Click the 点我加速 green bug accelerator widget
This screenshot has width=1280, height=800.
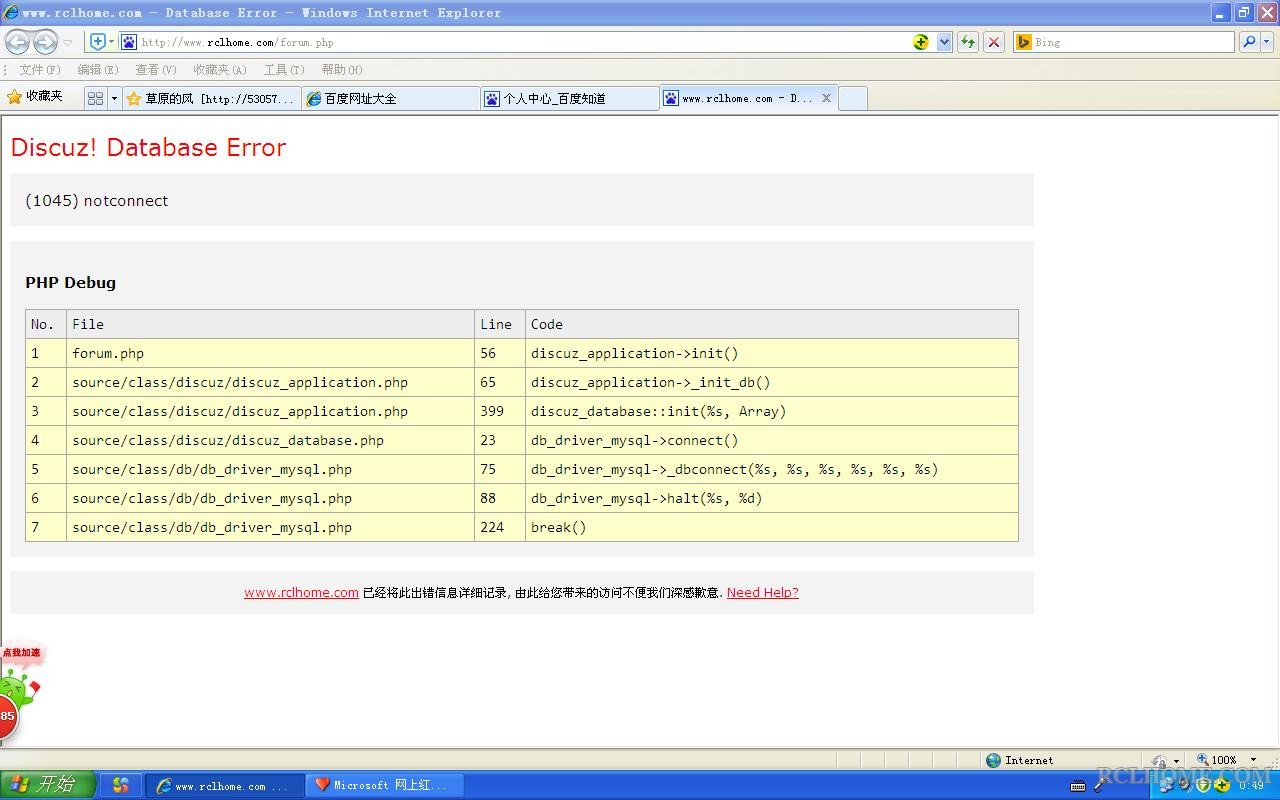[20, 675]
